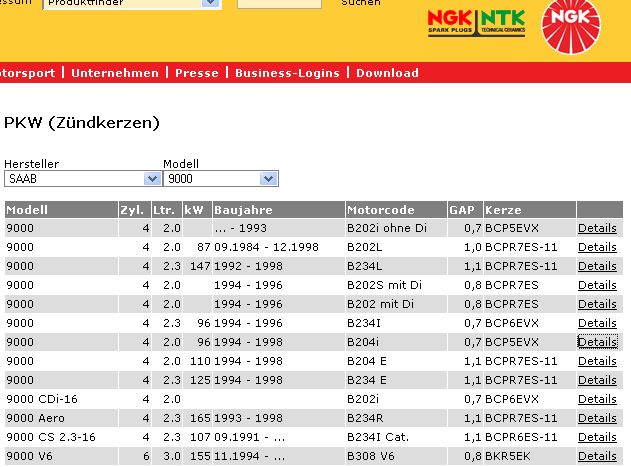Click the search input field at top
The height and width of the screenshot is (467, 631).
[x=279, y=4]
